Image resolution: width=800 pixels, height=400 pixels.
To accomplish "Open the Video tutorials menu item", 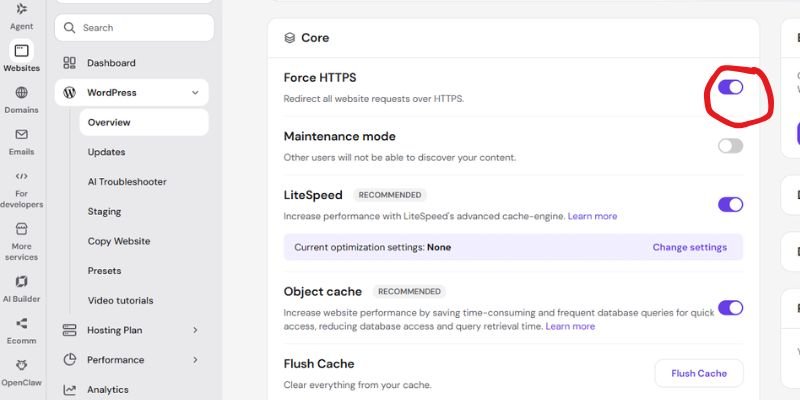I will tap(120, 301).
